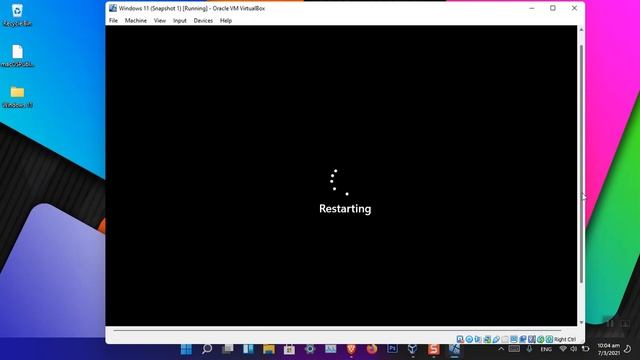Click the scroll-up arrow of VM window
The height and width of the screenshot is (360, 640).
(581, 30)
